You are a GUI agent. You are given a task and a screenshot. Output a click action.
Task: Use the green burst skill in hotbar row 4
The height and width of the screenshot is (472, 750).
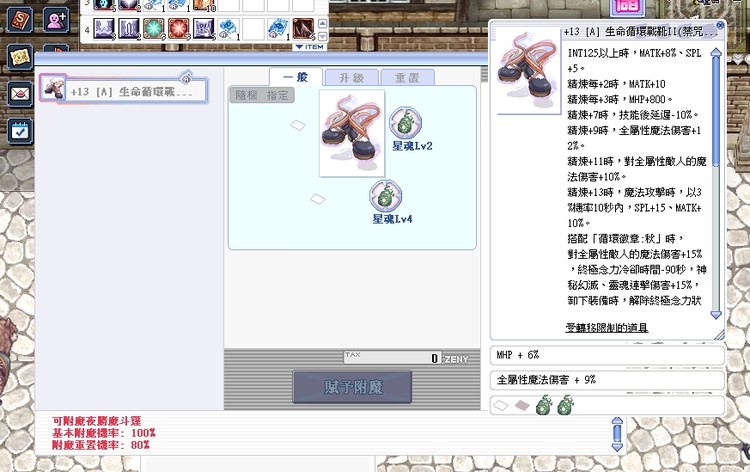point(154,29)
